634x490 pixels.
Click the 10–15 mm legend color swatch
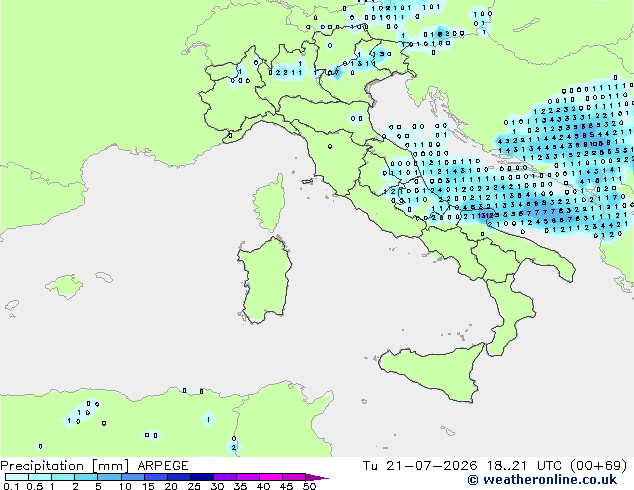click(x=133, y=477)
